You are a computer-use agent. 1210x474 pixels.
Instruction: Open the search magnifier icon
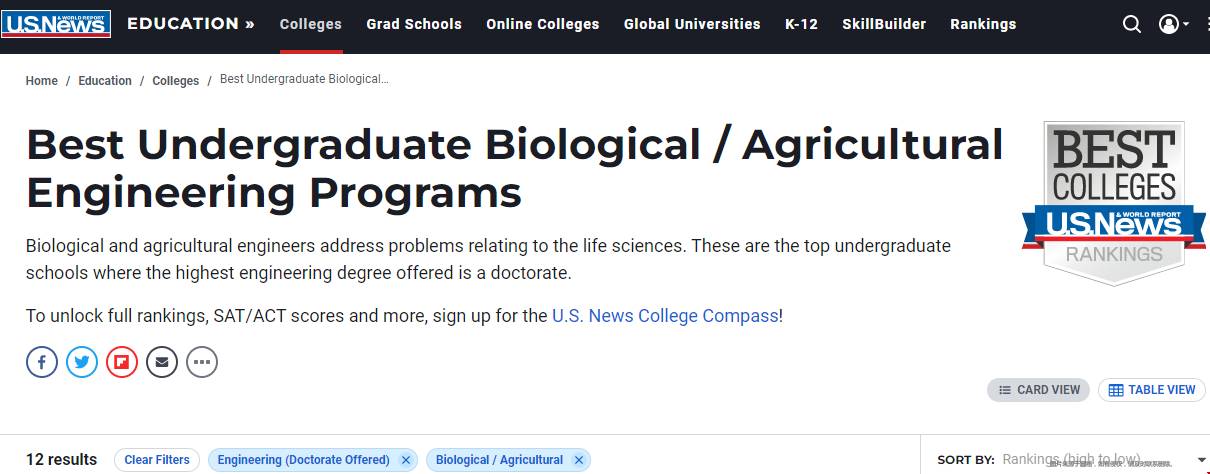(1131, 24)
